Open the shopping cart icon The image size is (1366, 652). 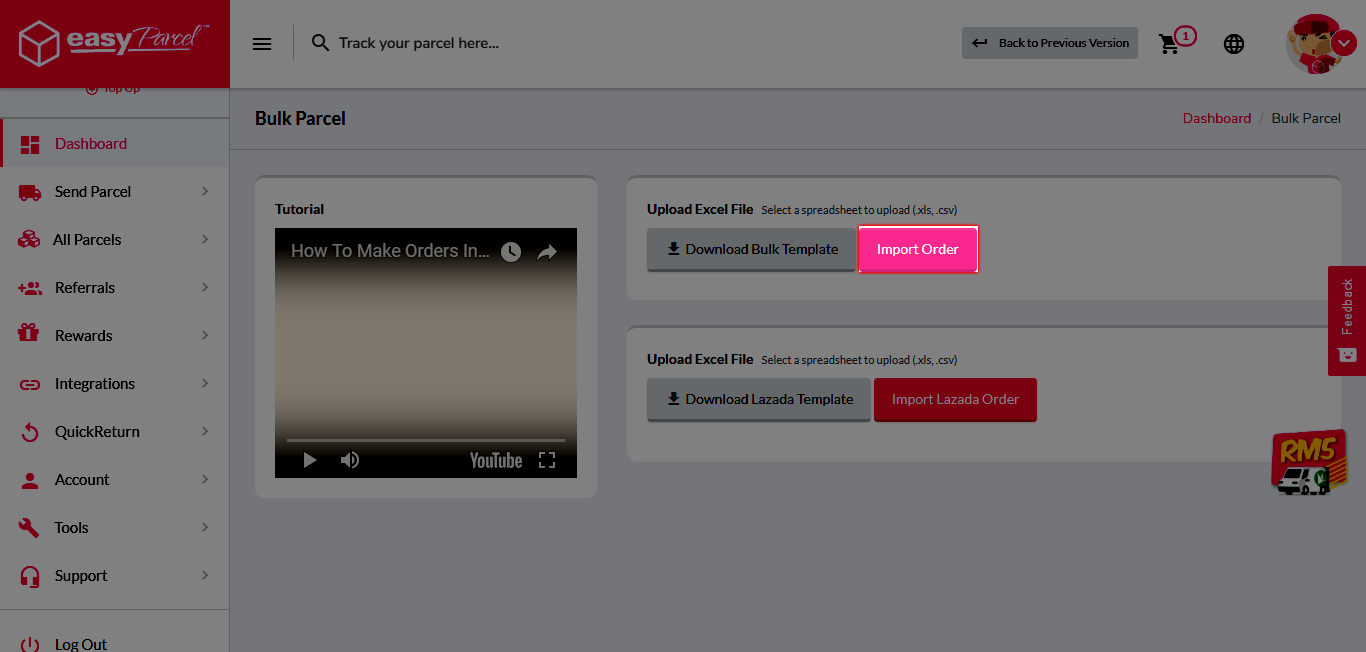click(x=1169, y=44)
